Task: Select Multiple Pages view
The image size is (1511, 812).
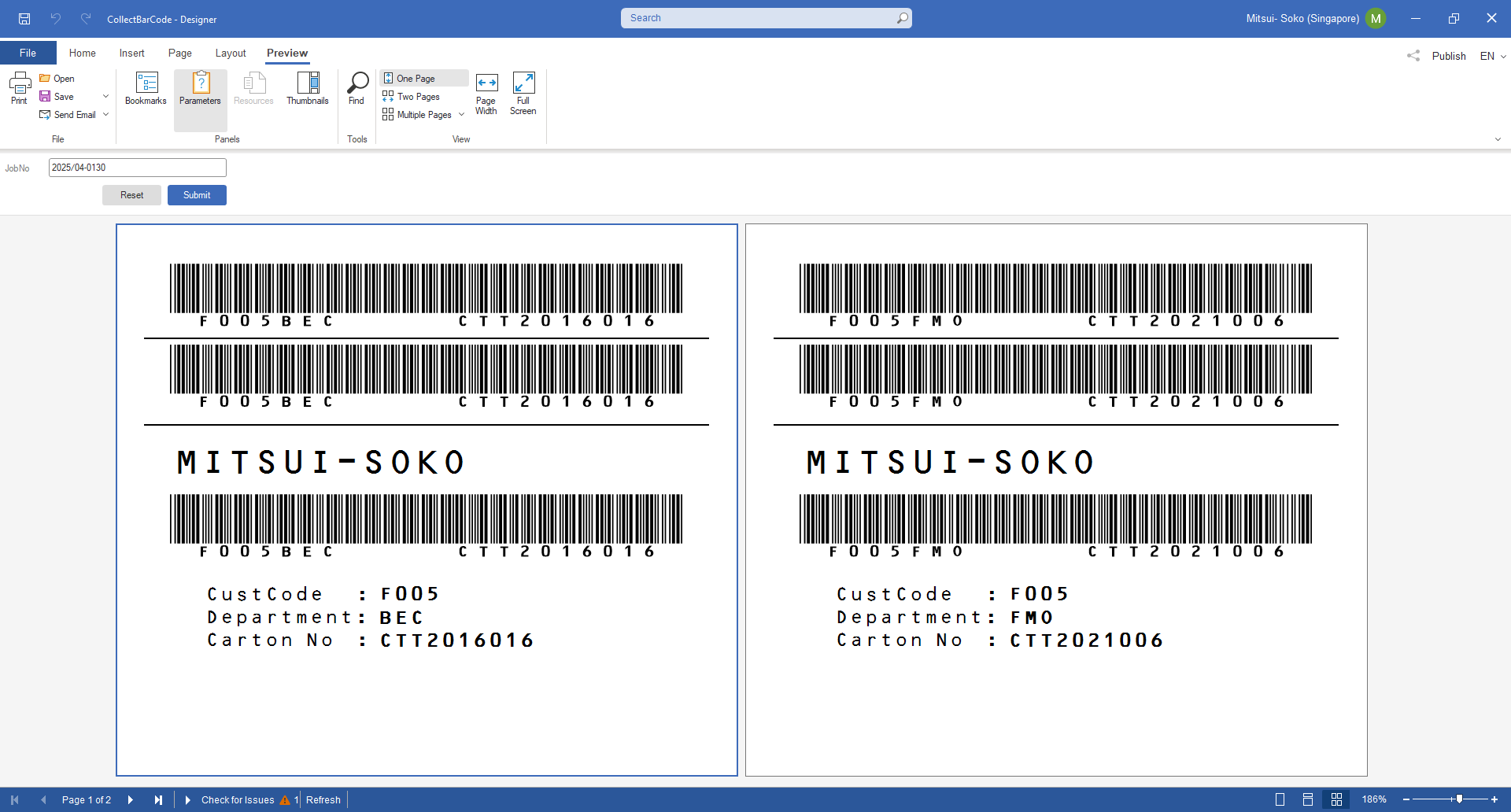Action: coord(417,115)
